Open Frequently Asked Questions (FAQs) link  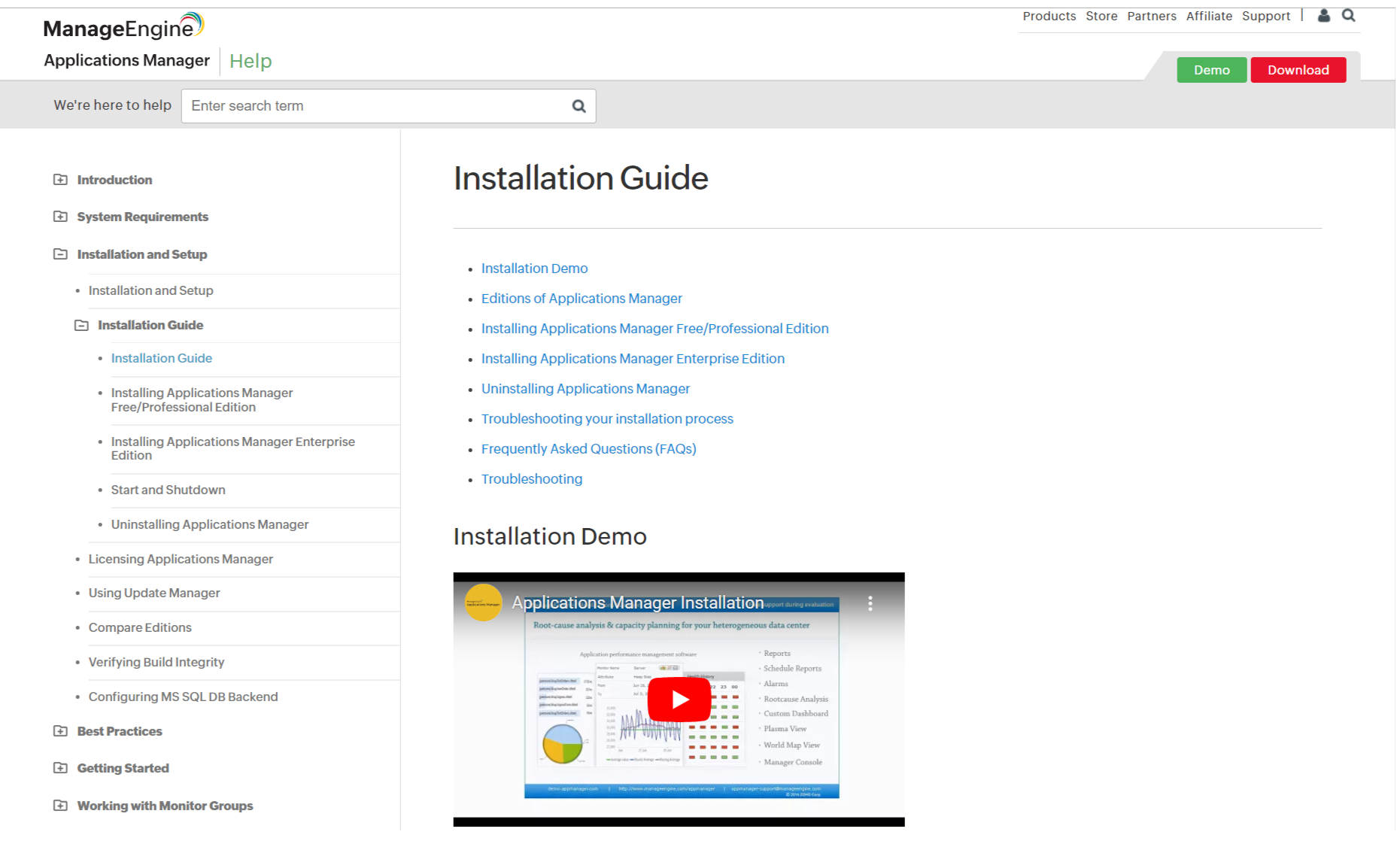tap(588, 449)
